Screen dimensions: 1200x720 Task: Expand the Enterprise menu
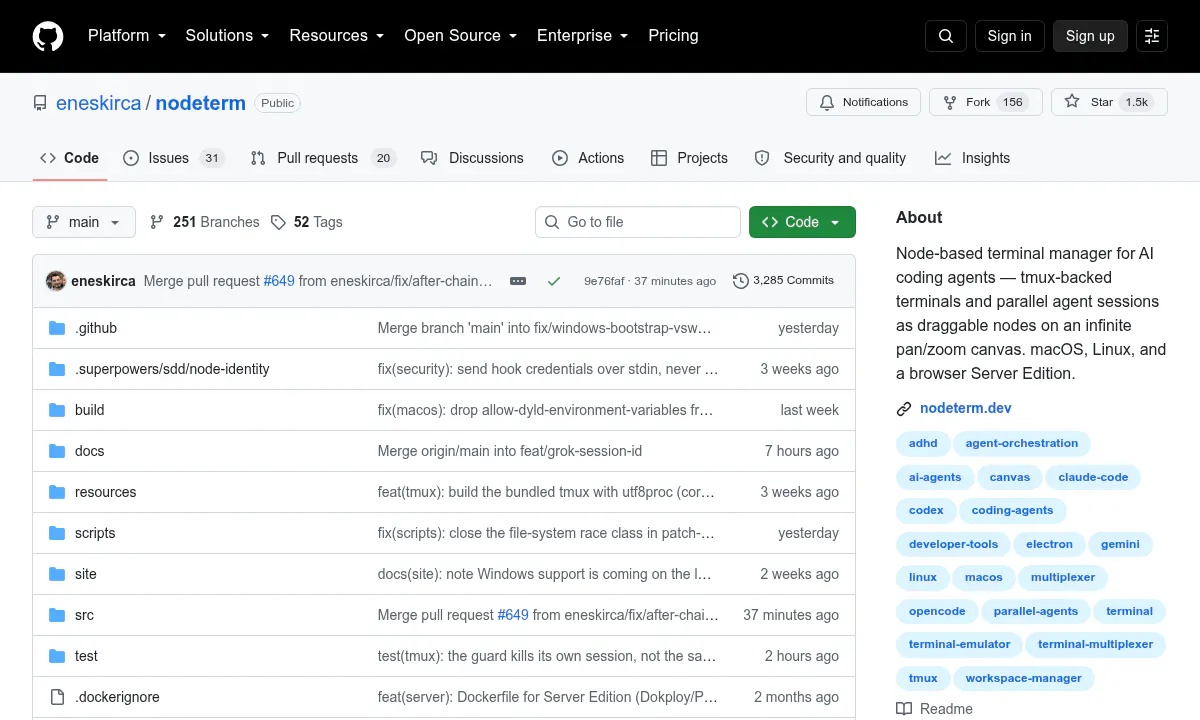pos(583,36)
